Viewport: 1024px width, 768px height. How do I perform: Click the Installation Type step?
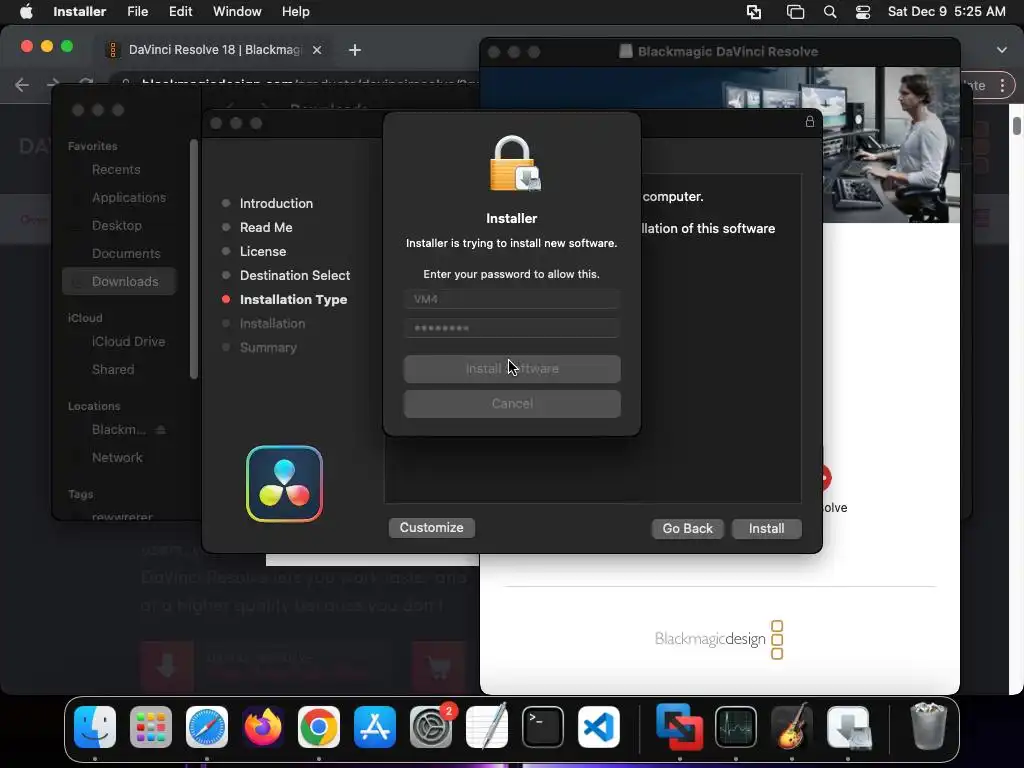(293, 300)
